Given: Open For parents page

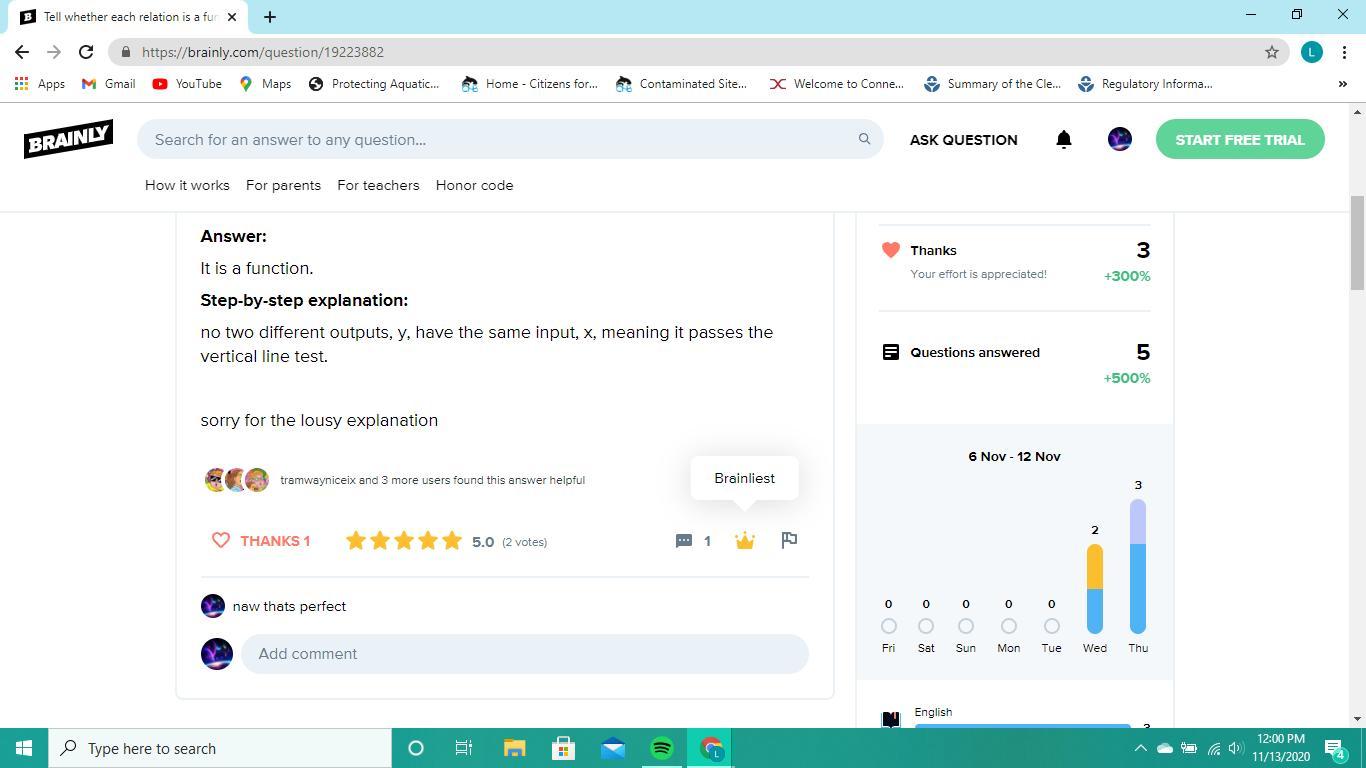Looking at the screenshot, I should [x=283, y=185].
